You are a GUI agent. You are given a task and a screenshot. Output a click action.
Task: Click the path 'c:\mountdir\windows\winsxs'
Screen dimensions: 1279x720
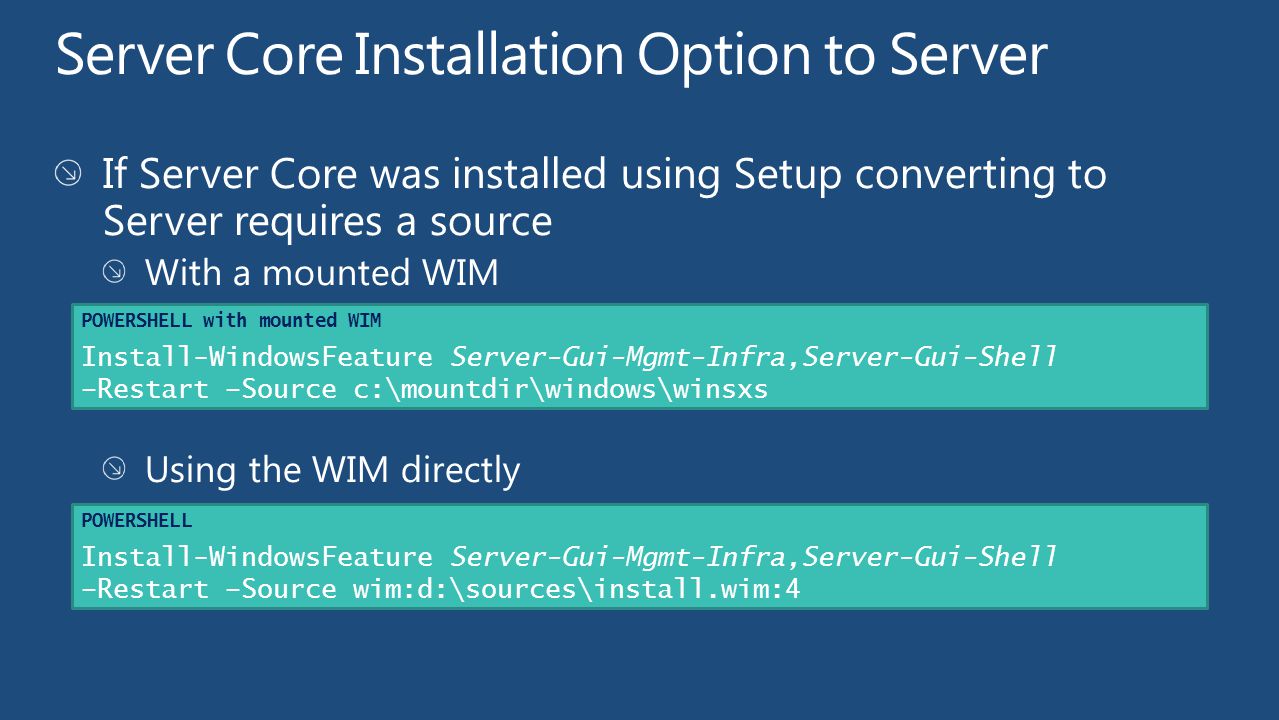tap(561, 390)
